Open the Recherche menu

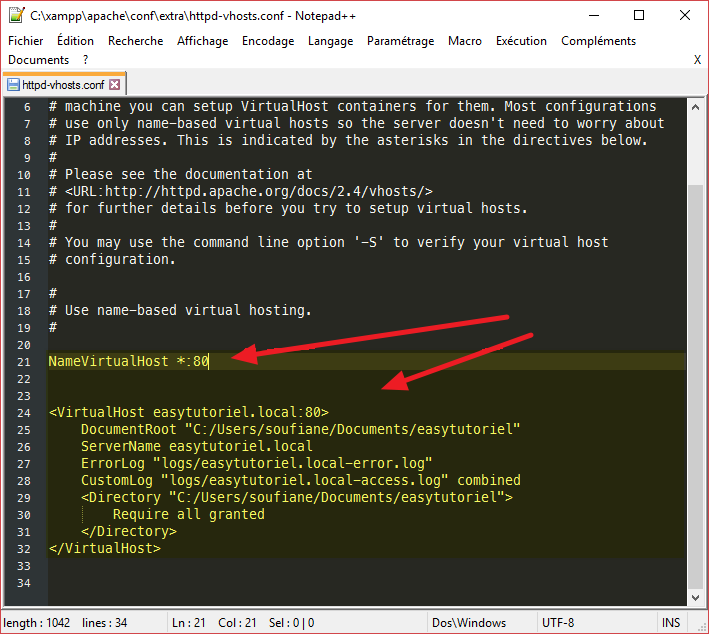(x=135, y=41)
